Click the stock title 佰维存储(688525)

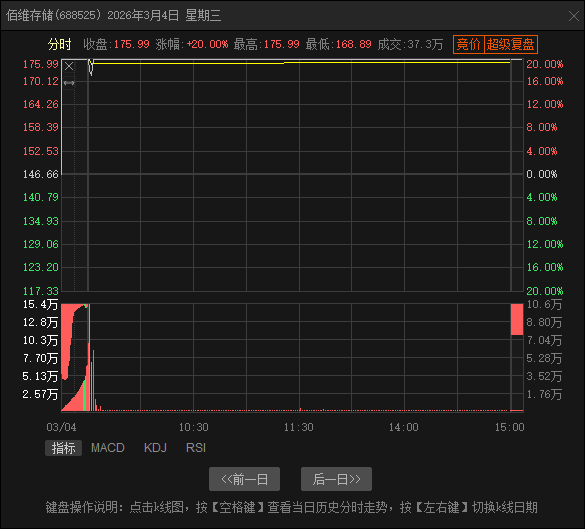point(54,16)
